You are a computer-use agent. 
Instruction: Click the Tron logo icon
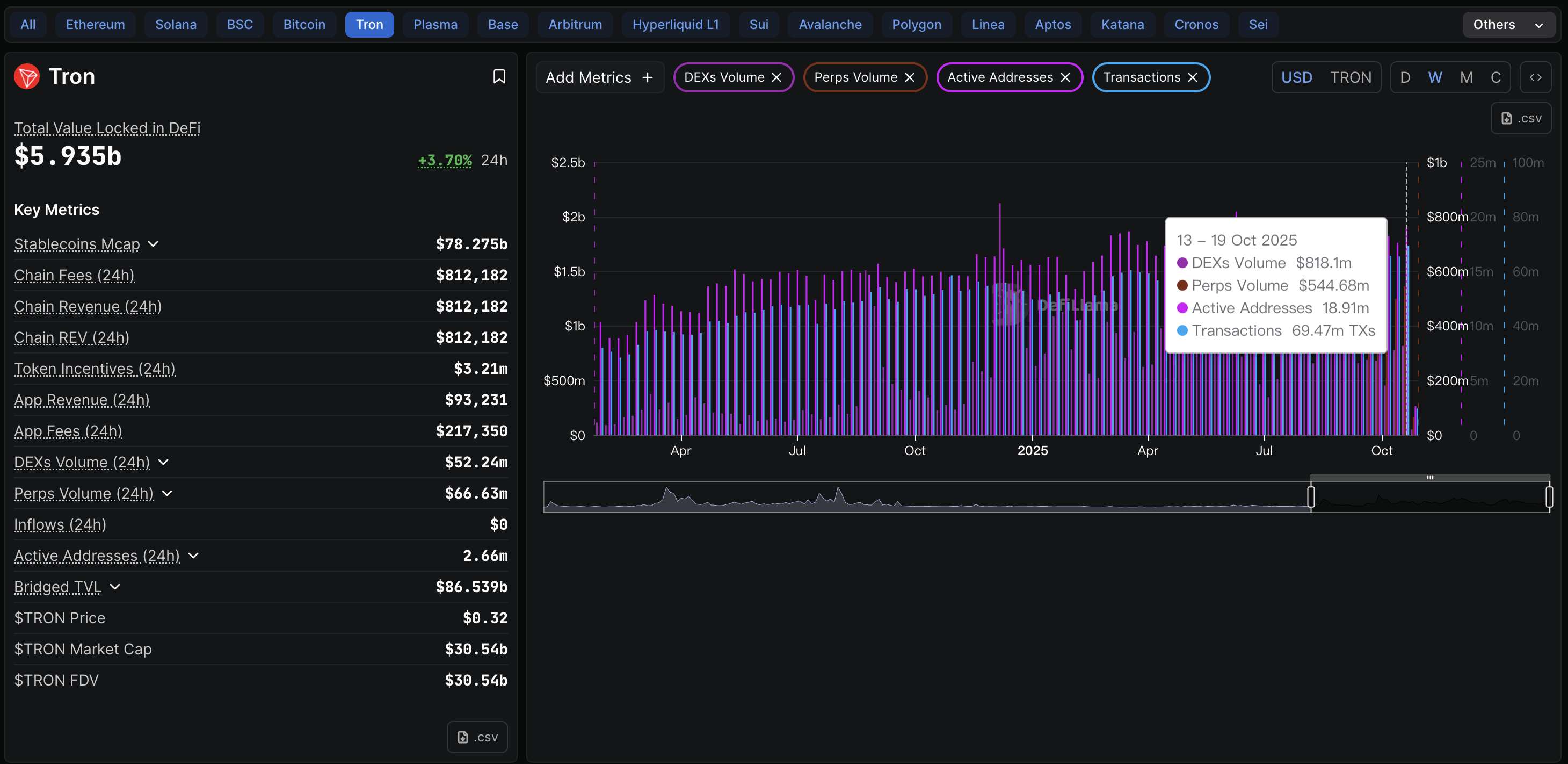pos(27,76)
